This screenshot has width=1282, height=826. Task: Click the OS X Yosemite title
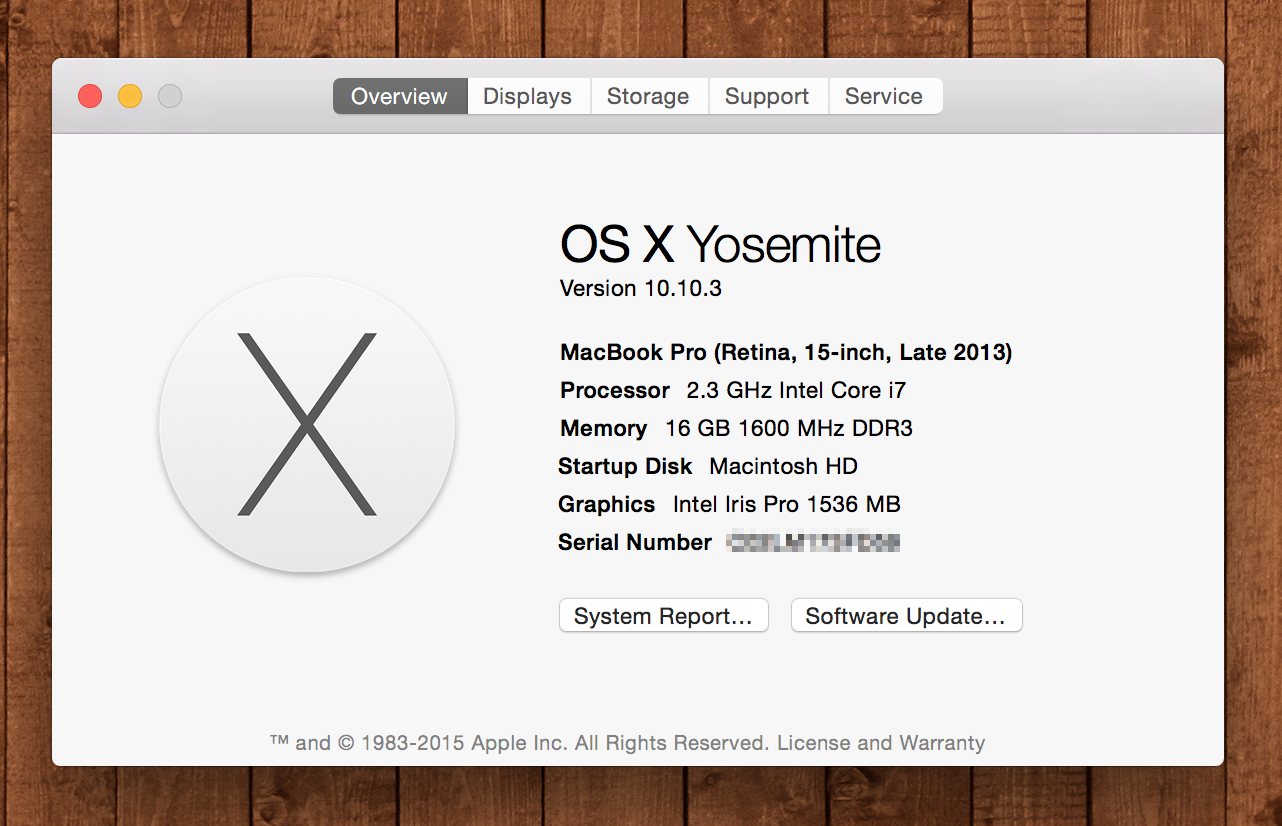tap(720, 244)
